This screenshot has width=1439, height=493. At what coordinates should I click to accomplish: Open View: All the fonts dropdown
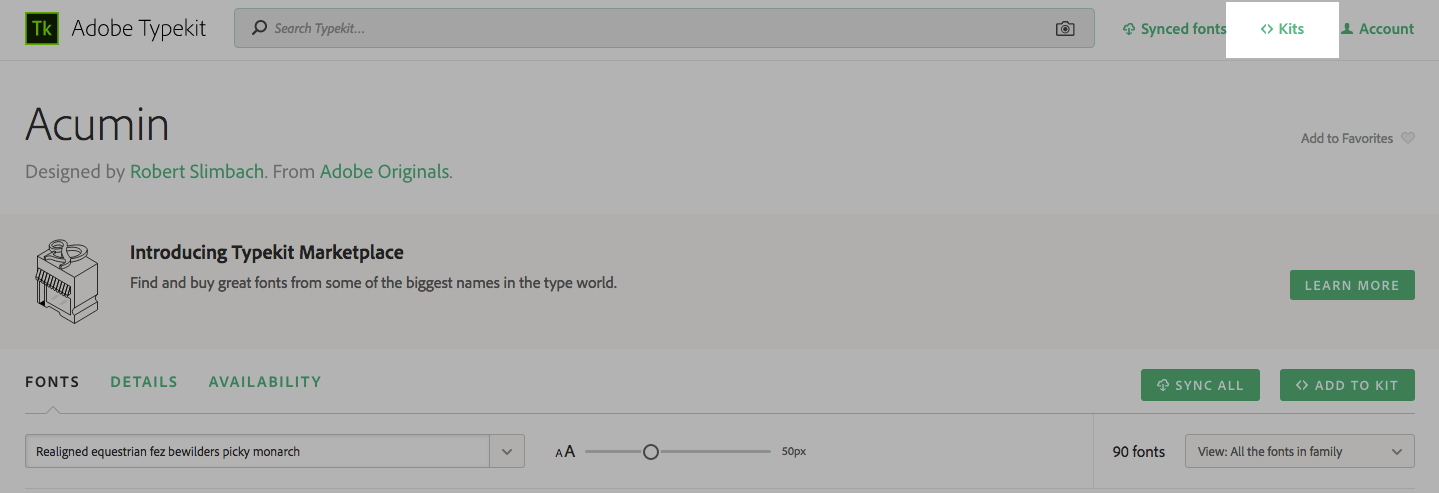point(1300,451)
